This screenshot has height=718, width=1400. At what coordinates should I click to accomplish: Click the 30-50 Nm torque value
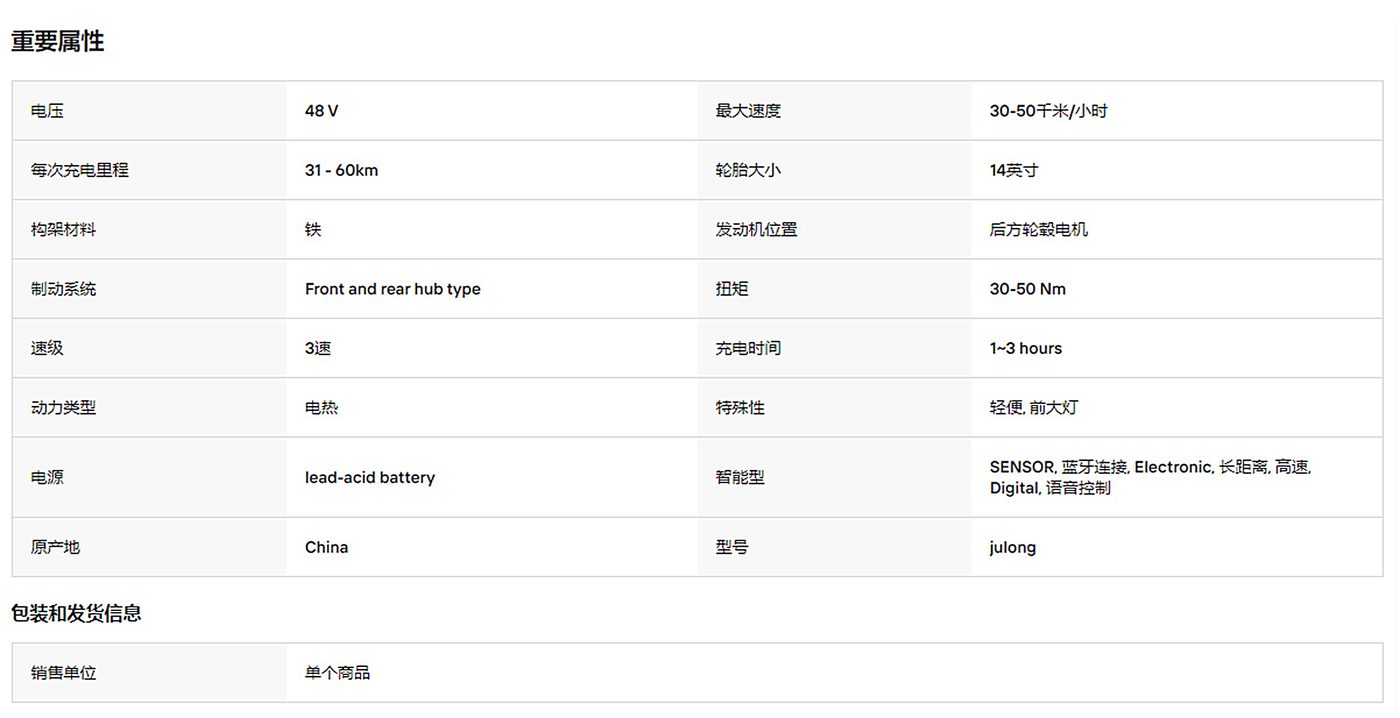click(x=1028, y=289)
